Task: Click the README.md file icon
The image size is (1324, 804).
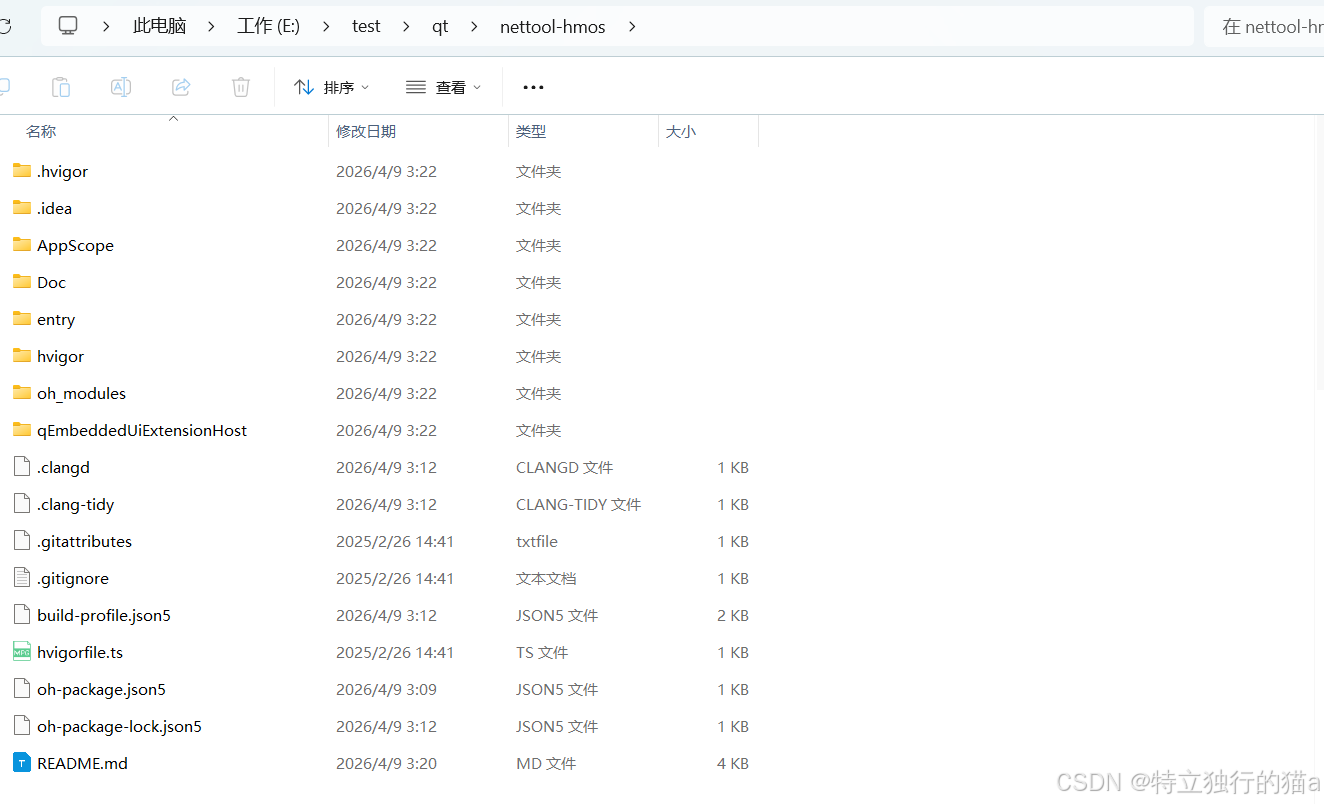Action: point(22,763)
